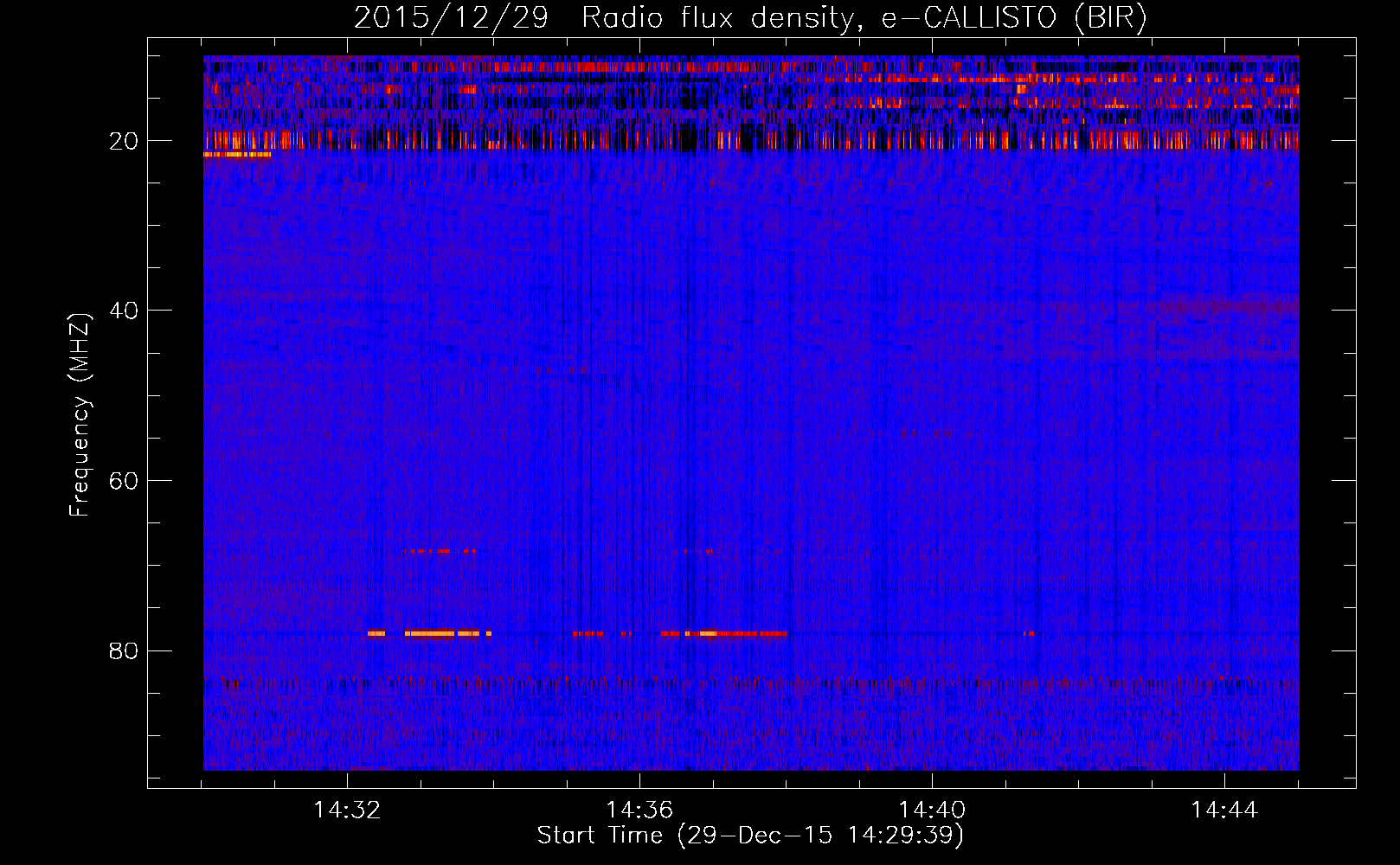Click the faint 68 MHz marks near 14:37
1400x865 pixels.
[x=699, y=551]
